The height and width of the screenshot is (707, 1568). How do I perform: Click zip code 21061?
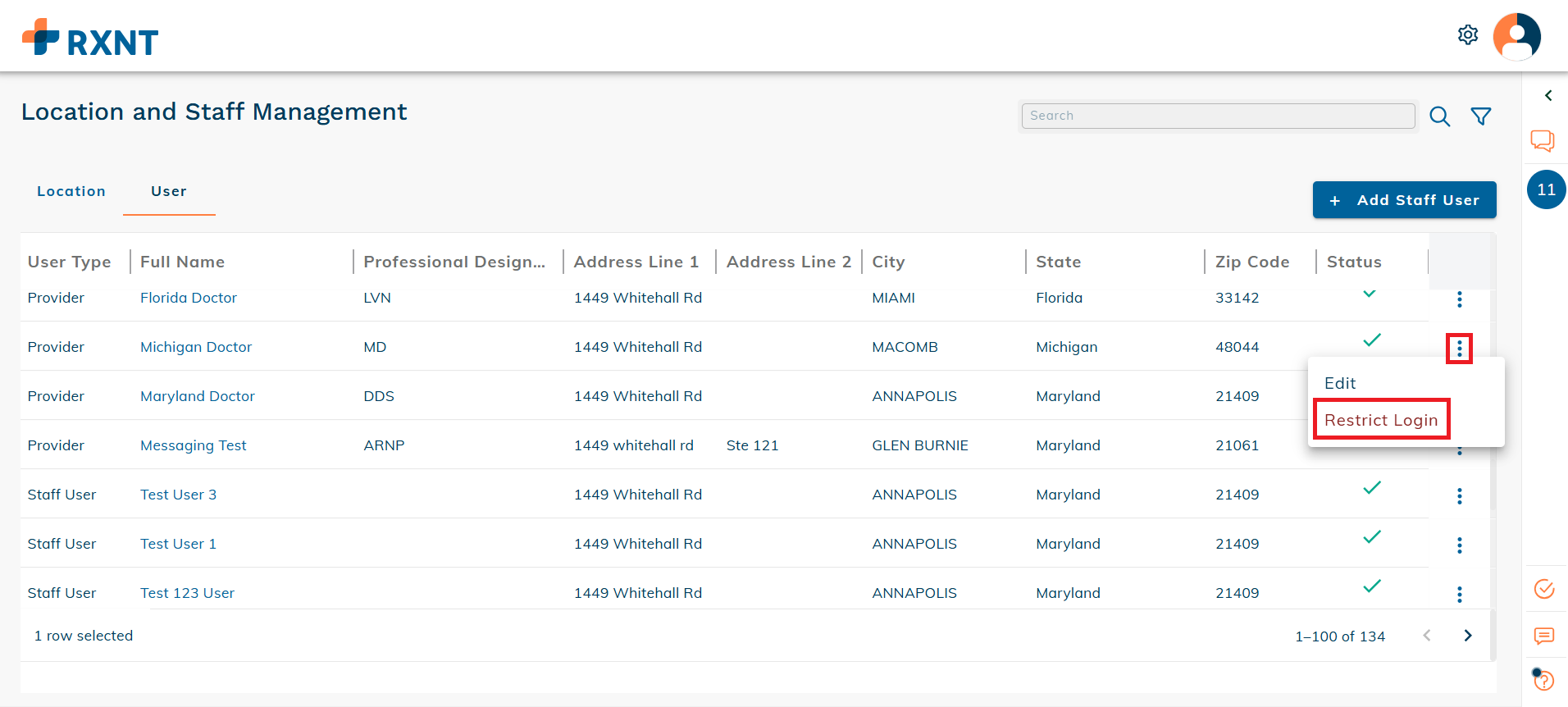(x=1238, y=445)
